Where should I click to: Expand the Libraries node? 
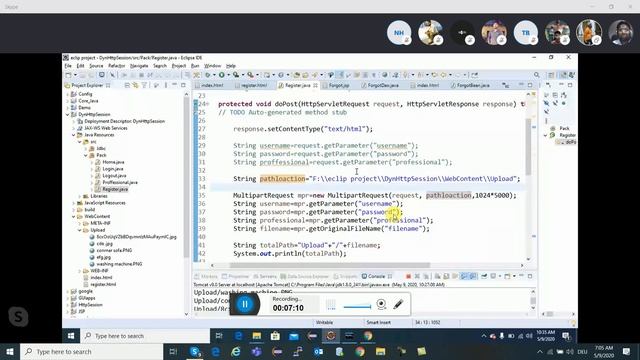80,196
